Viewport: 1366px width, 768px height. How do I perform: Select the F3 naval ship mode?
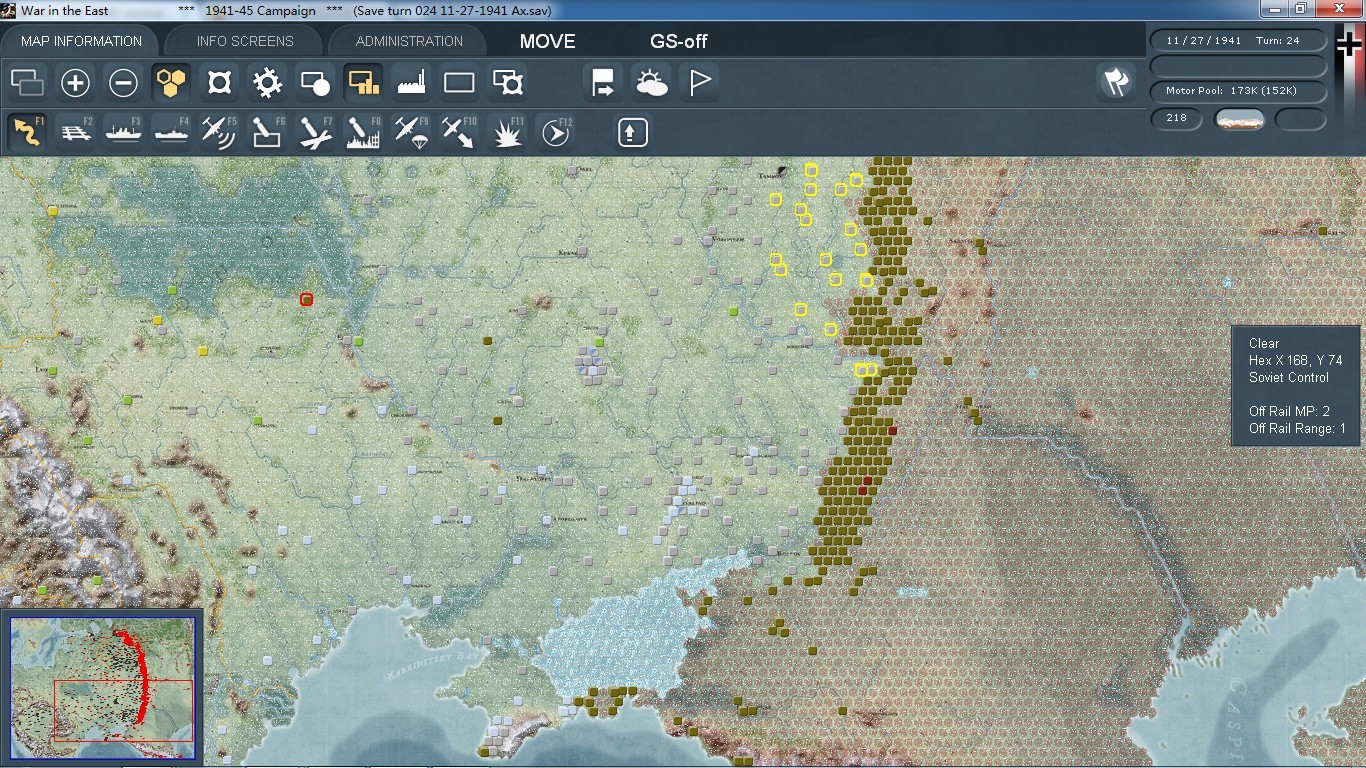coord(123,132)
